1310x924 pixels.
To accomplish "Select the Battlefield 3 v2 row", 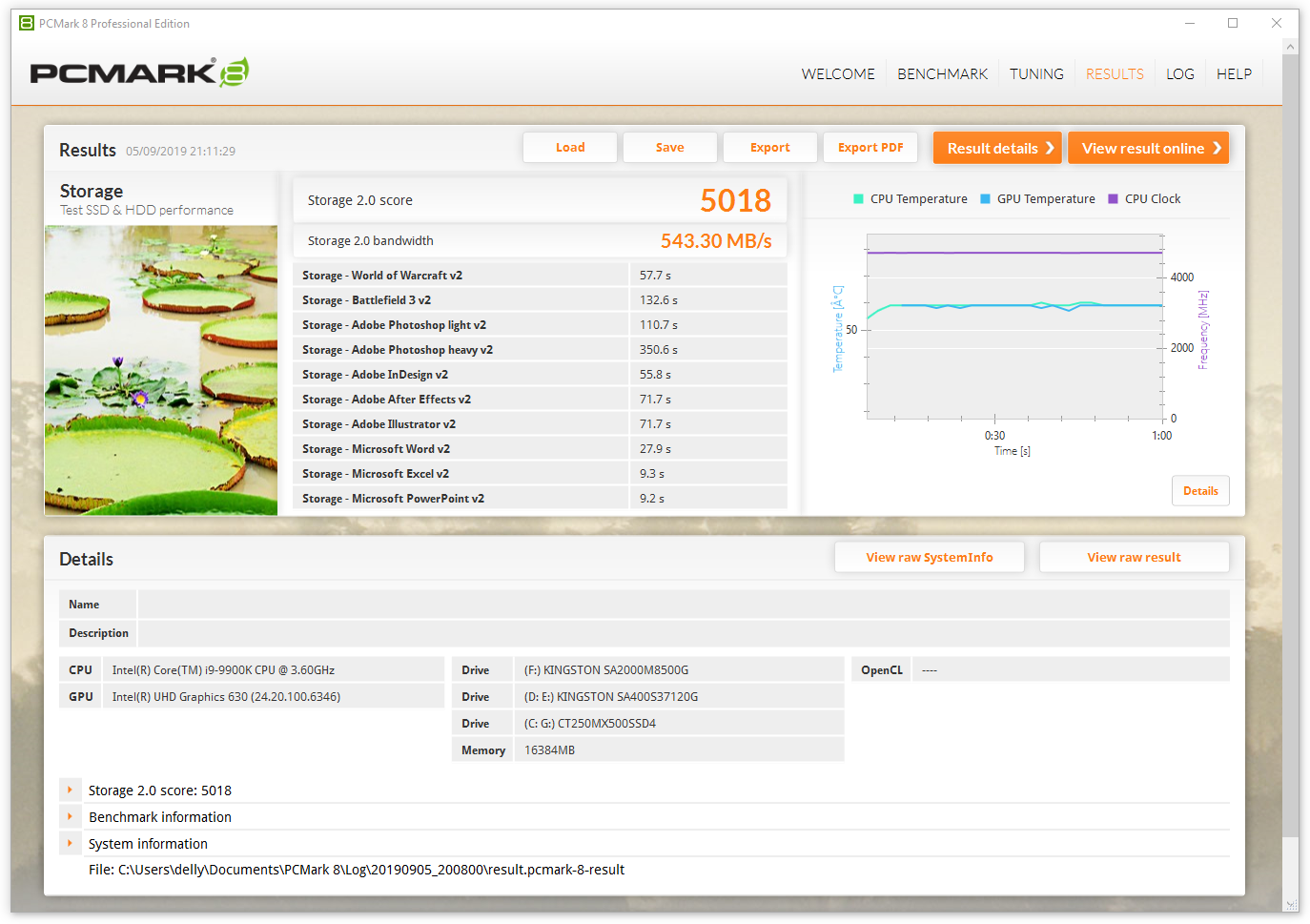I will (540, 300).
